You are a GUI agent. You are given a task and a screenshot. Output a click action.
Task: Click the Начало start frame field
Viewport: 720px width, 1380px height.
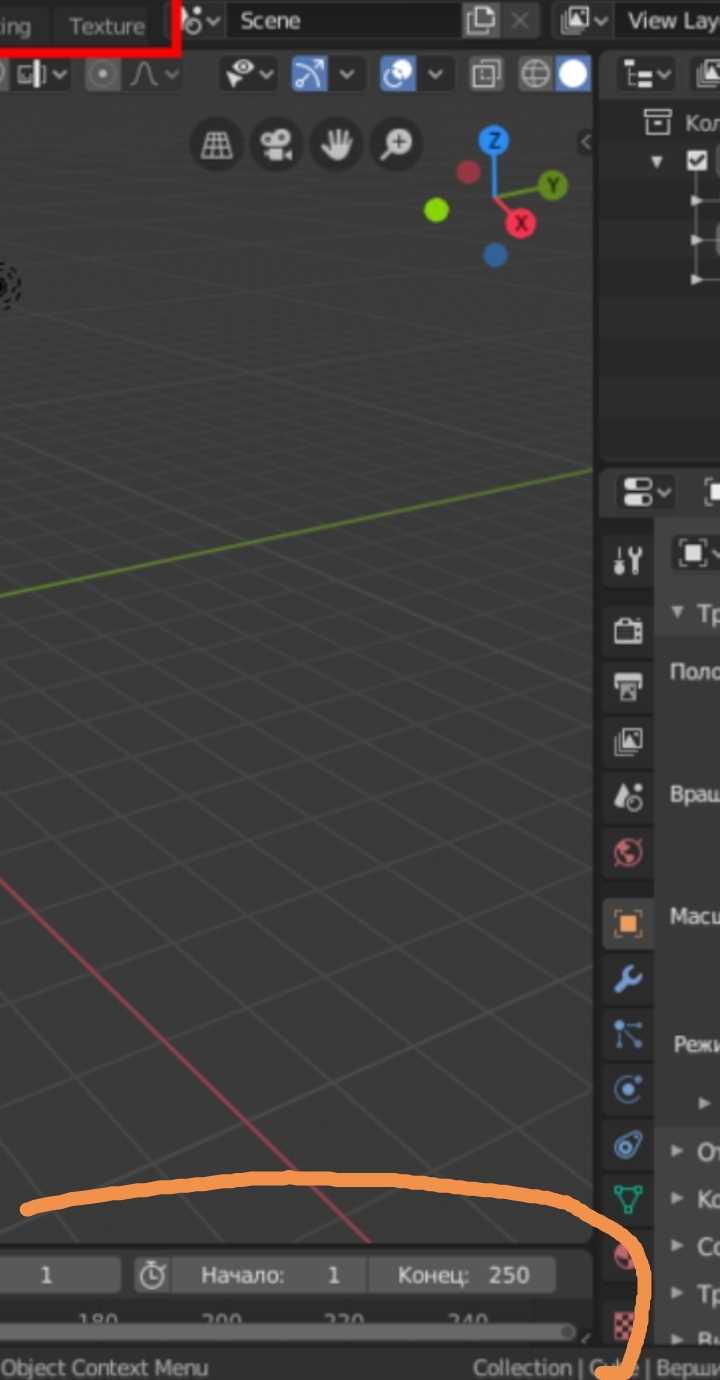tap(269, 1275)
